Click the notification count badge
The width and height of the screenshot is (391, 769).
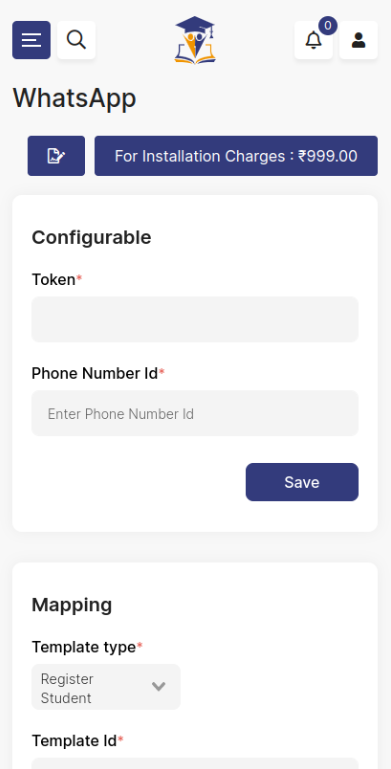point(328,26)
